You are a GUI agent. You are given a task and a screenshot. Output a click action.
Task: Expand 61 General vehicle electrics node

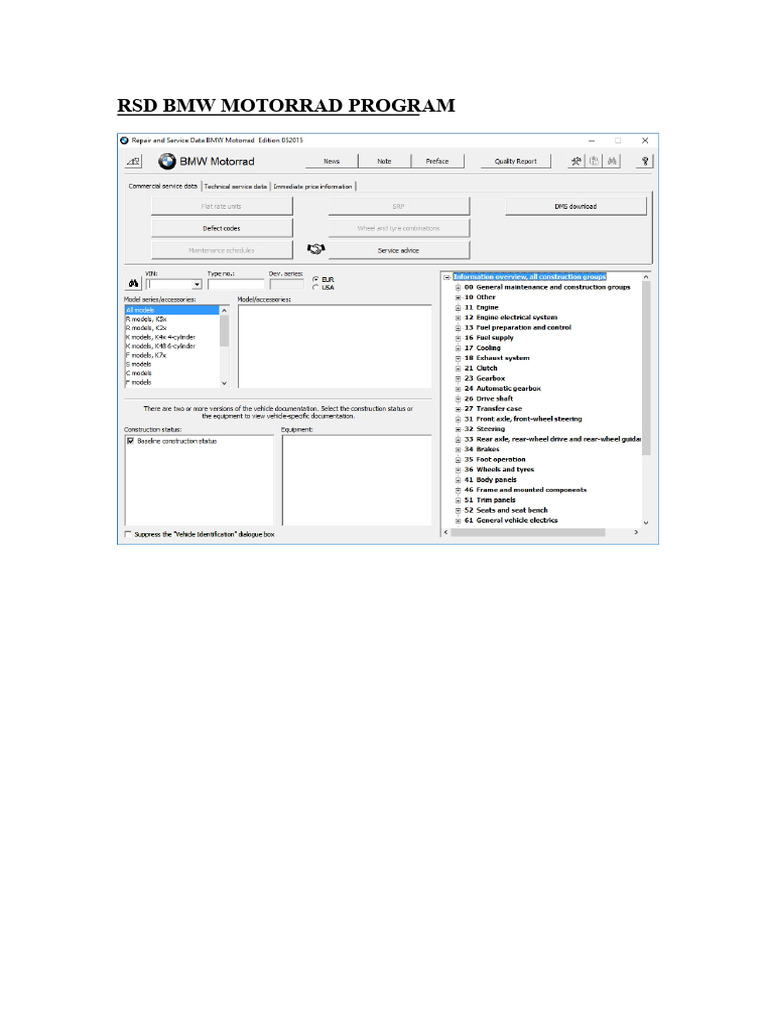(x=458, y=520)
